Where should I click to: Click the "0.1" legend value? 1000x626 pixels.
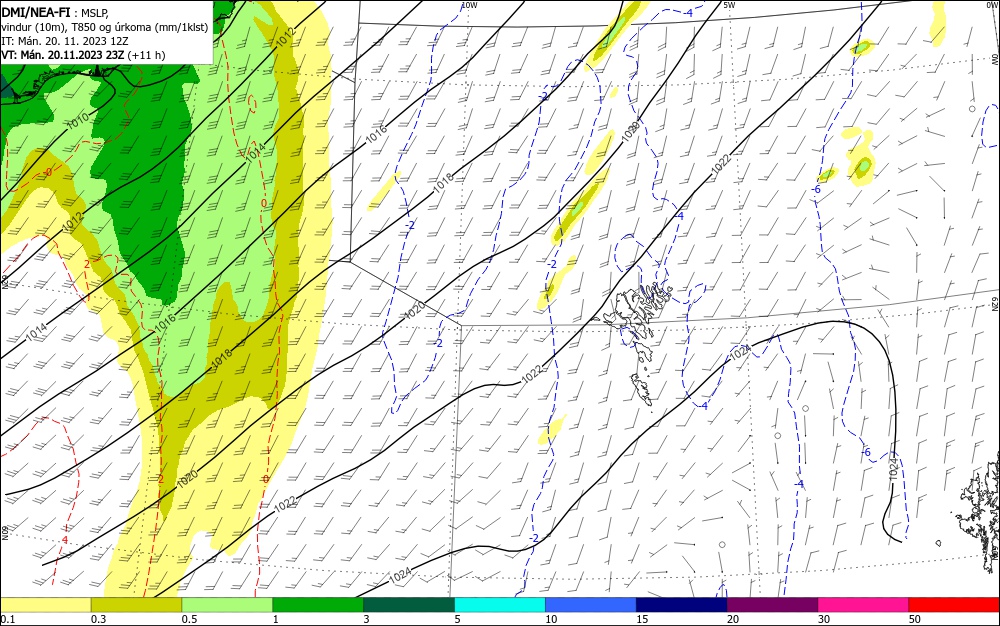click(x=8, y=620)
